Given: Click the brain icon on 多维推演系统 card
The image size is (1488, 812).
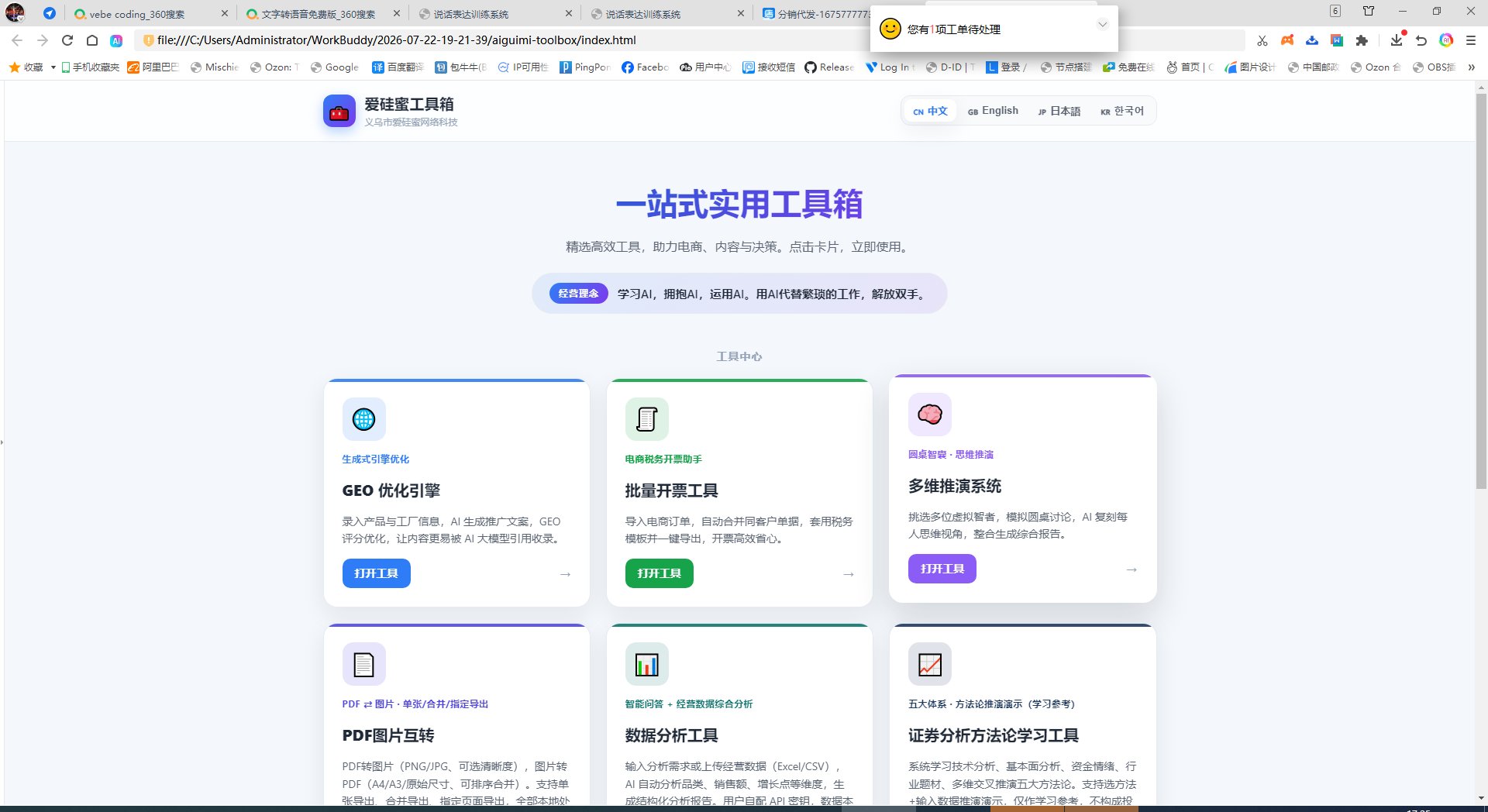Looking at the screenshot, I should pyautogui.click(x=929, y=415).
